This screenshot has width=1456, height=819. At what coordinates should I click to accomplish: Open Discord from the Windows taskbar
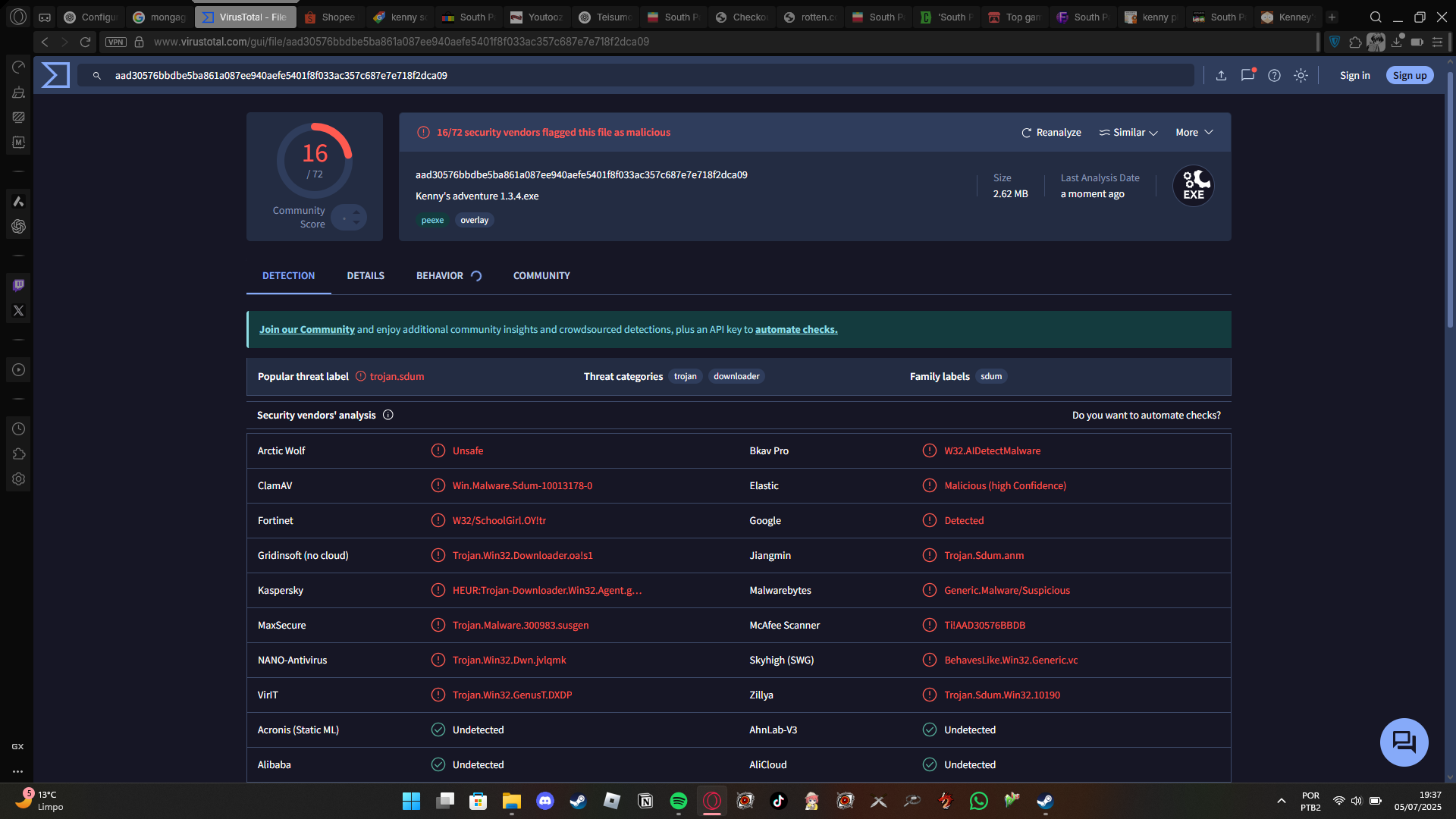545,801
